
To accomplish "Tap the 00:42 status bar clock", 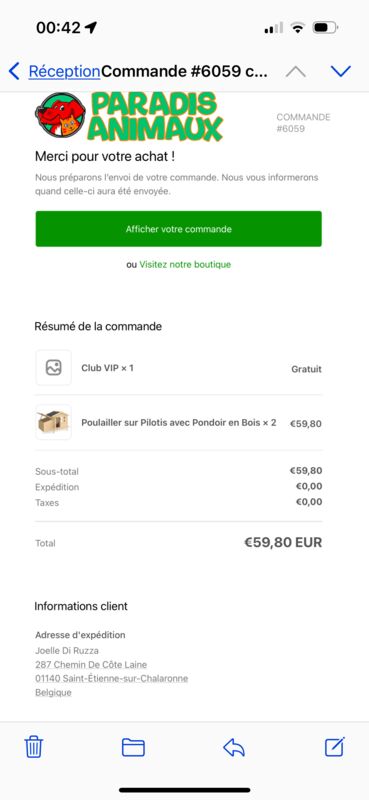I will (58, 28).
